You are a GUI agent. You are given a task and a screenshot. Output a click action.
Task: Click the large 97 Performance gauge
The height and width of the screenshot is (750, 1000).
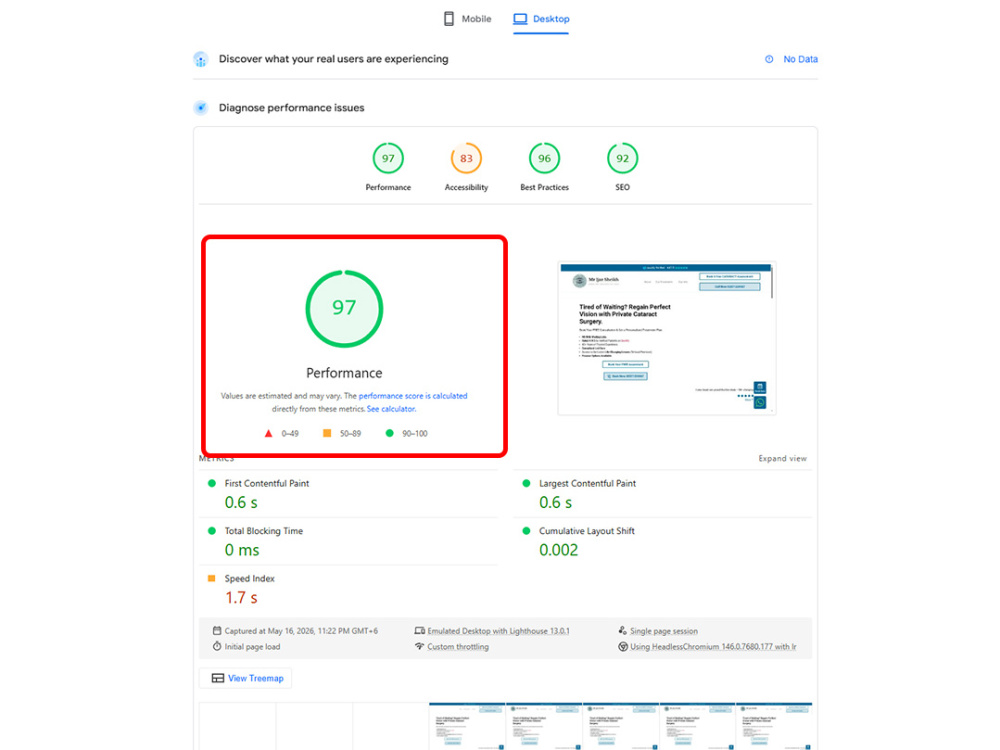coord(344,309)
